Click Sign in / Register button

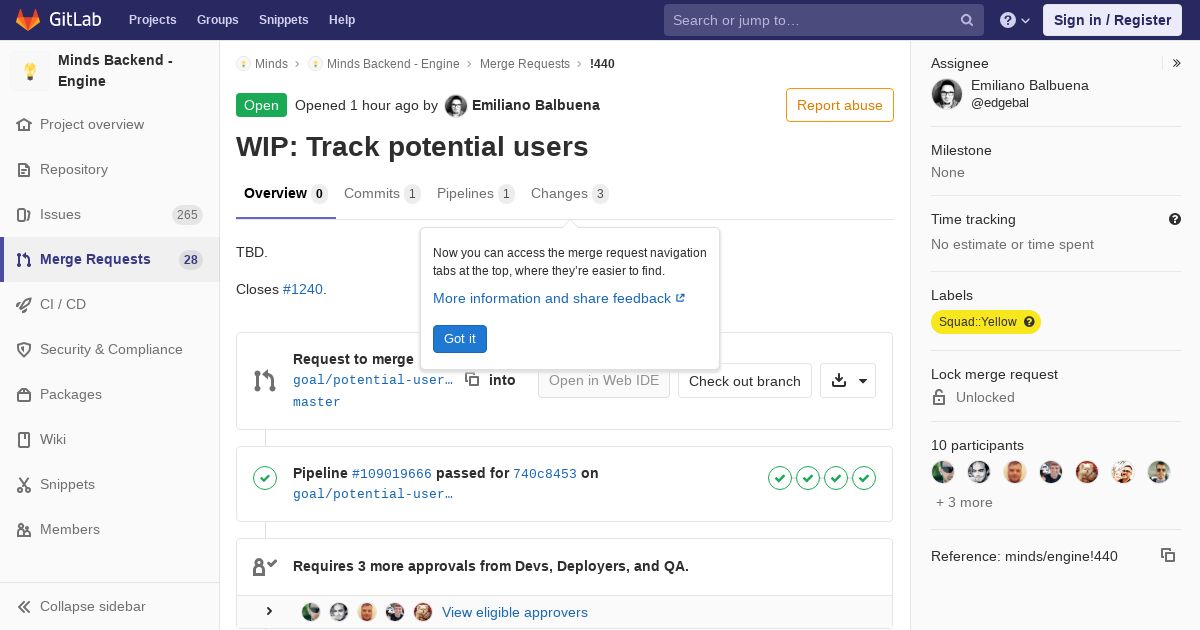pyautogui.click(x=1112, y=20)
